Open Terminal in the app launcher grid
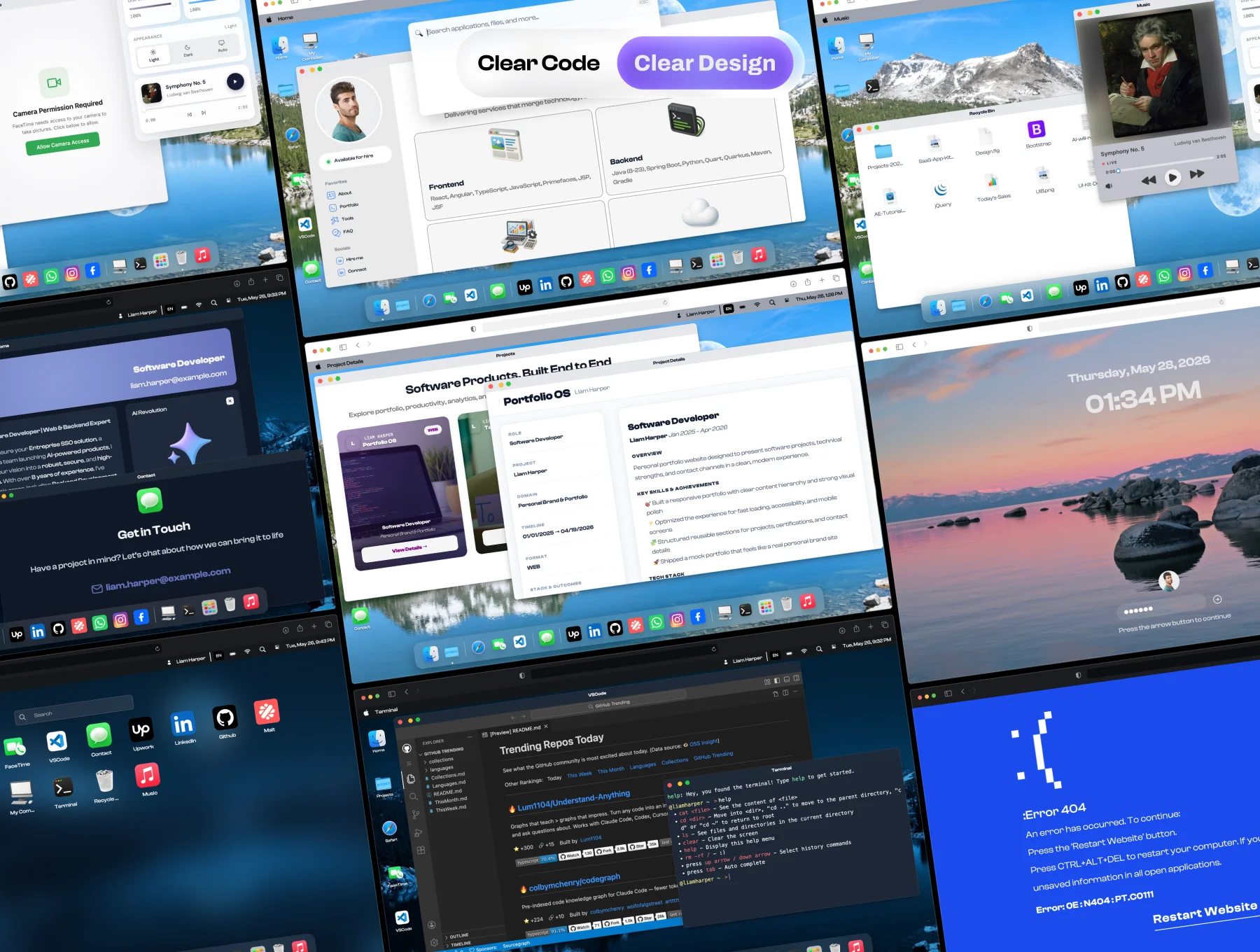Image resolution: width=1260 pixels, height=952 pixels. tap(63, 787)
